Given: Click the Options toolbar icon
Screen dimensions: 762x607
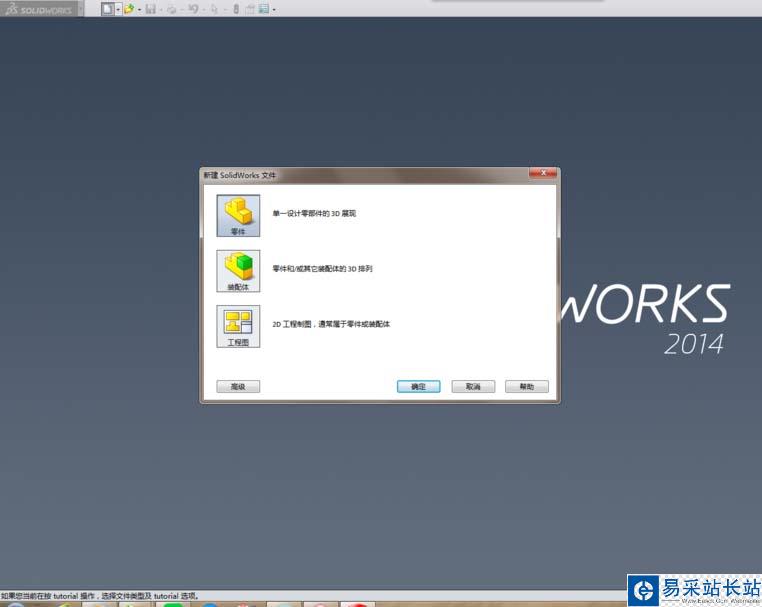Looking at the screenshot, I should click(x=264, y=9).
